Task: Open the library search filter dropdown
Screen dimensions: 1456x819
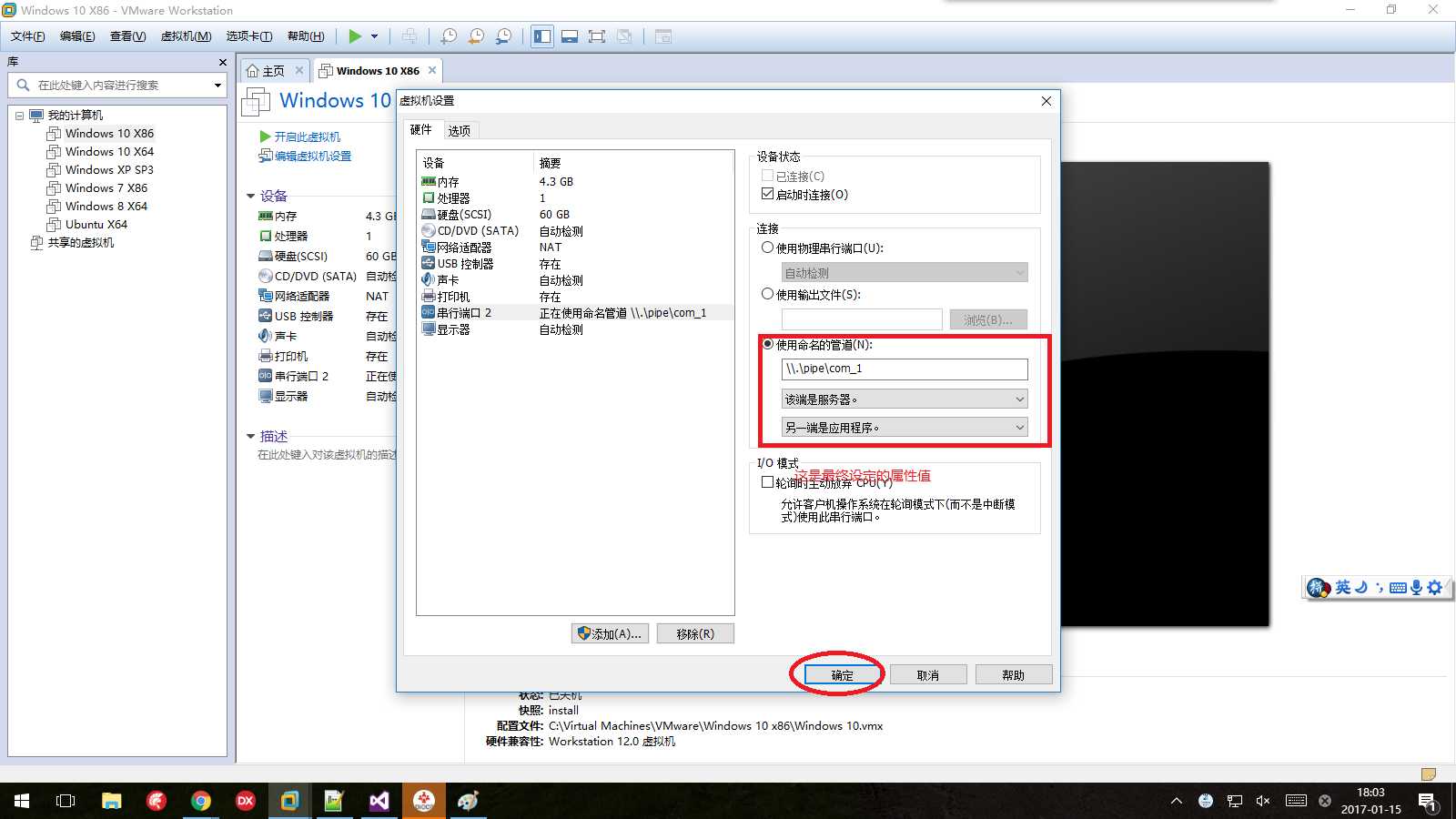Action: (x=217, y=85)
